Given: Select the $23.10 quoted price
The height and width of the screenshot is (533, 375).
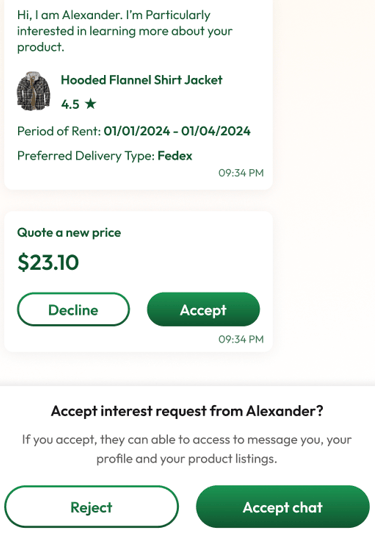Looking at the screenshot, I should coord(48,262).
